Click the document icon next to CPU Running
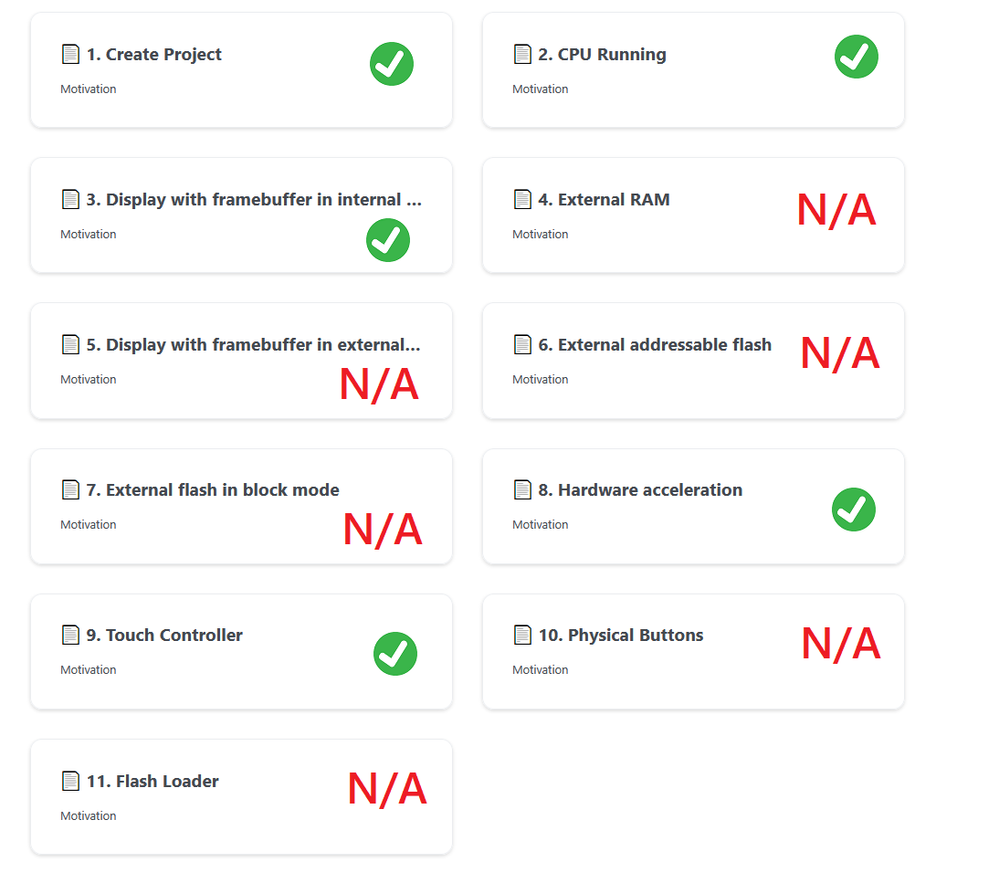The width and height of the screenshot is (999, 872). [522, 54]
